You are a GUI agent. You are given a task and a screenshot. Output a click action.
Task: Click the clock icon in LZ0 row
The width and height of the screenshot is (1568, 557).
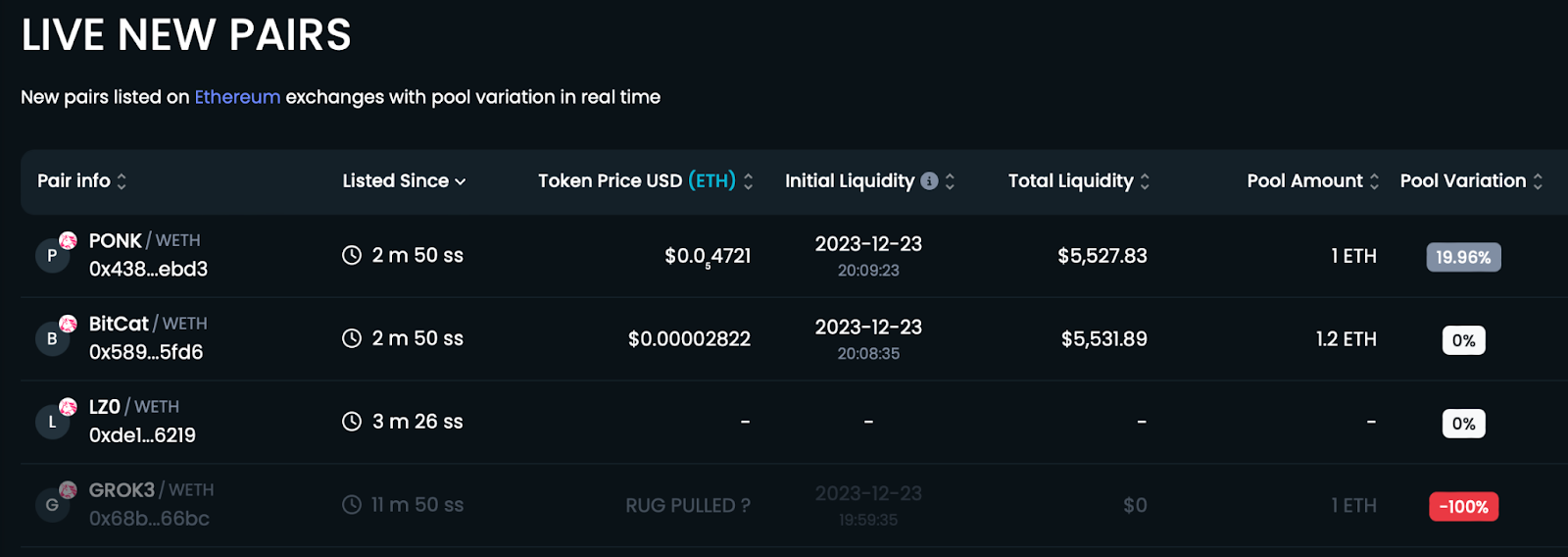tap(352, 422)
